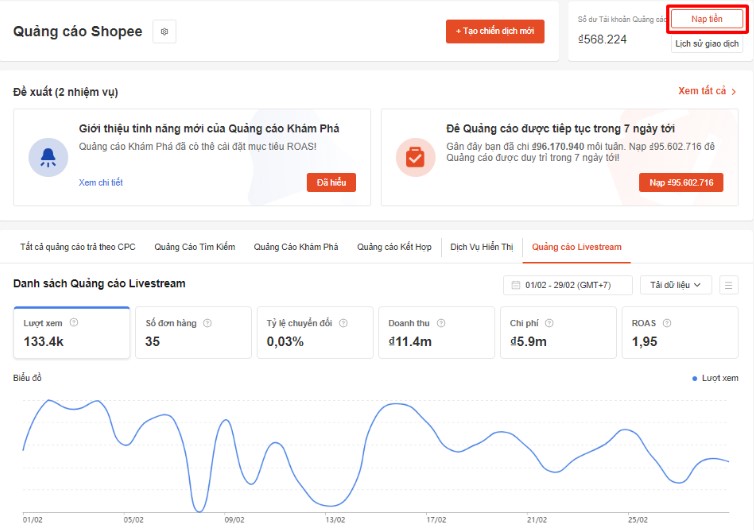Click the Danh sách Quảng cáo Livestream heading

[99, 284]
